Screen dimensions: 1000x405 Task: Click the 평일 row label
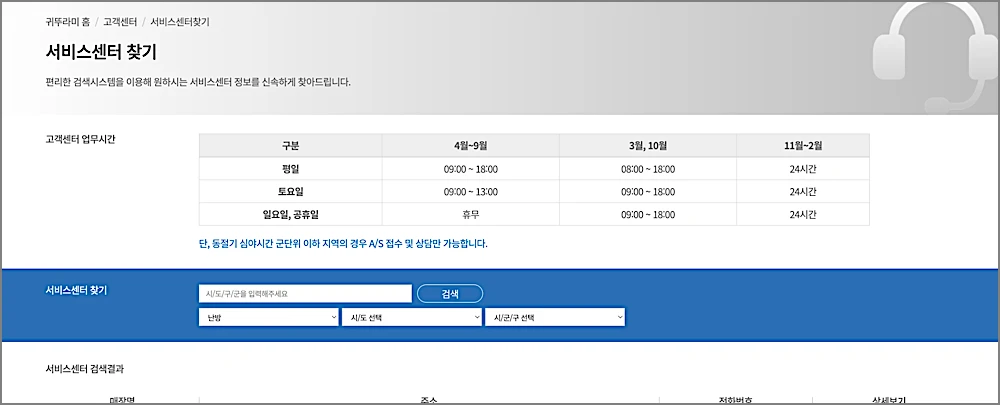(291, 169)
